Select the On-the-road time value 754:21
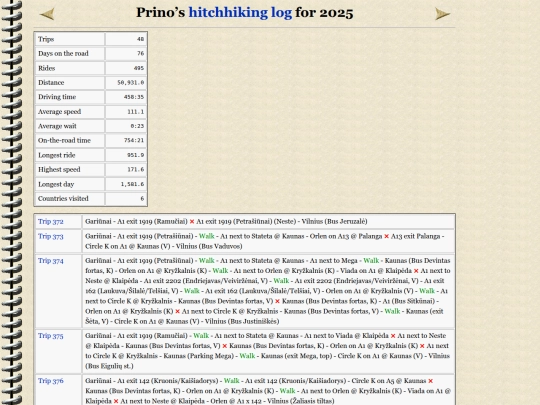This screenshot has width=540, height=405. (x=134, y=141)
